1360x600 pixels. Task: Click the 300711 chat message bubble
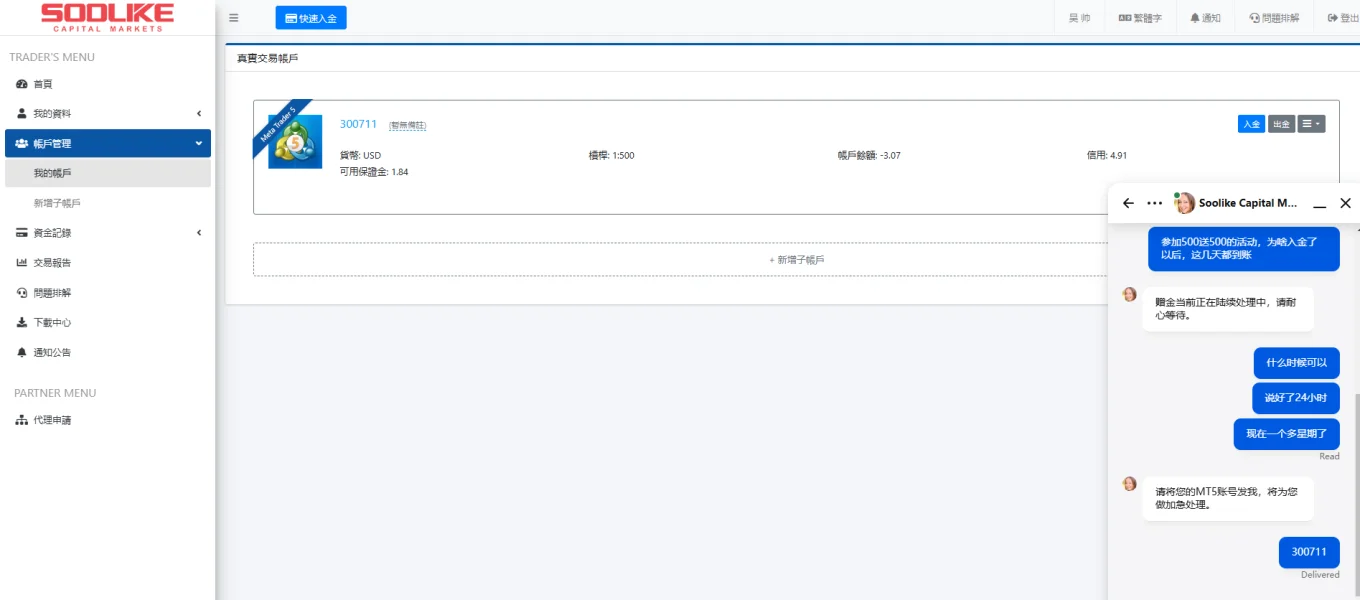[x=1309, y=552]
